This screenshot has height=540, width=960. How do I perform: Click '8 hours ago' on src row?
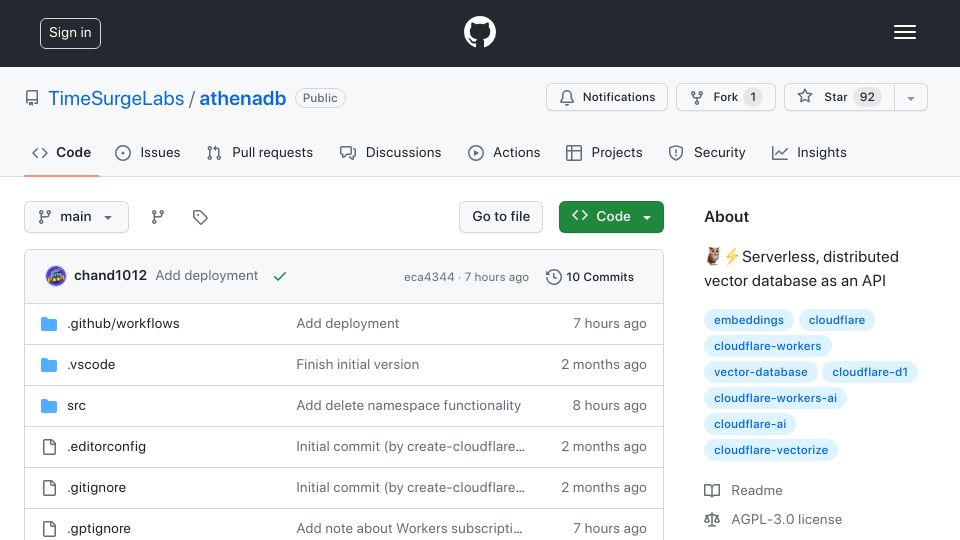609,405
